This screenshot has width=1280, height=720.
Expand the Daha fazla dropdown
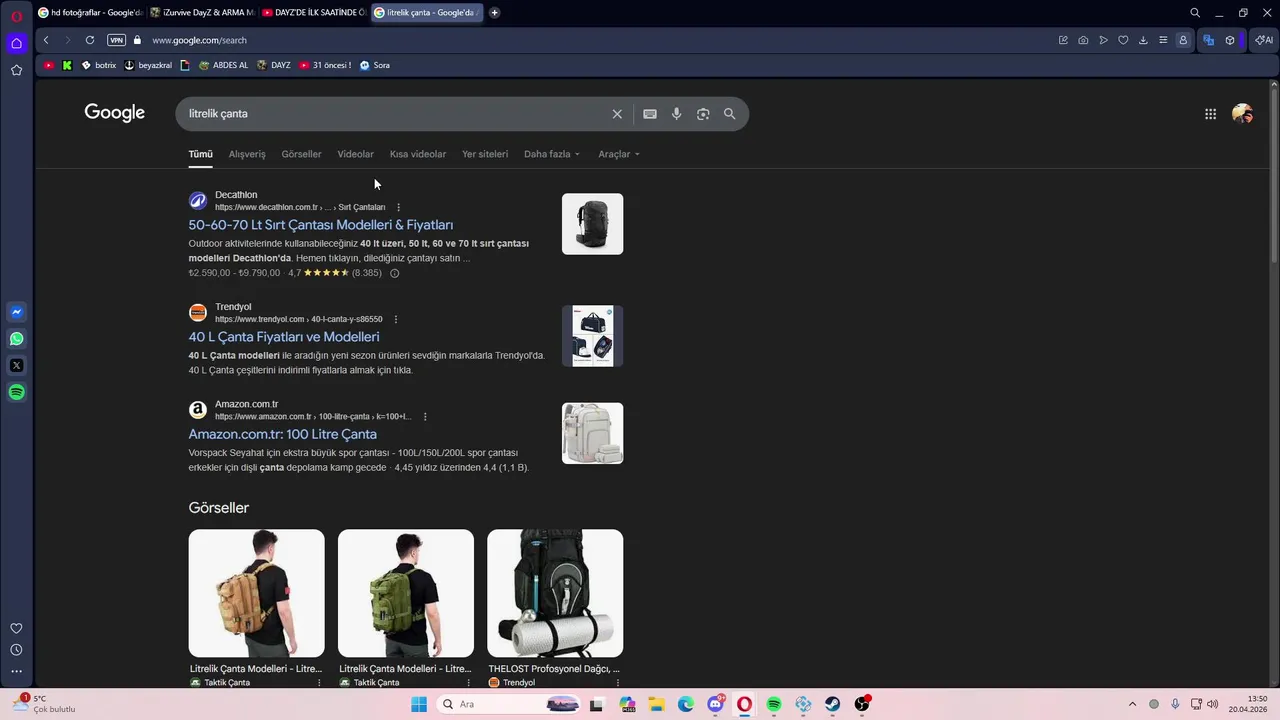[x=552, y=154]
